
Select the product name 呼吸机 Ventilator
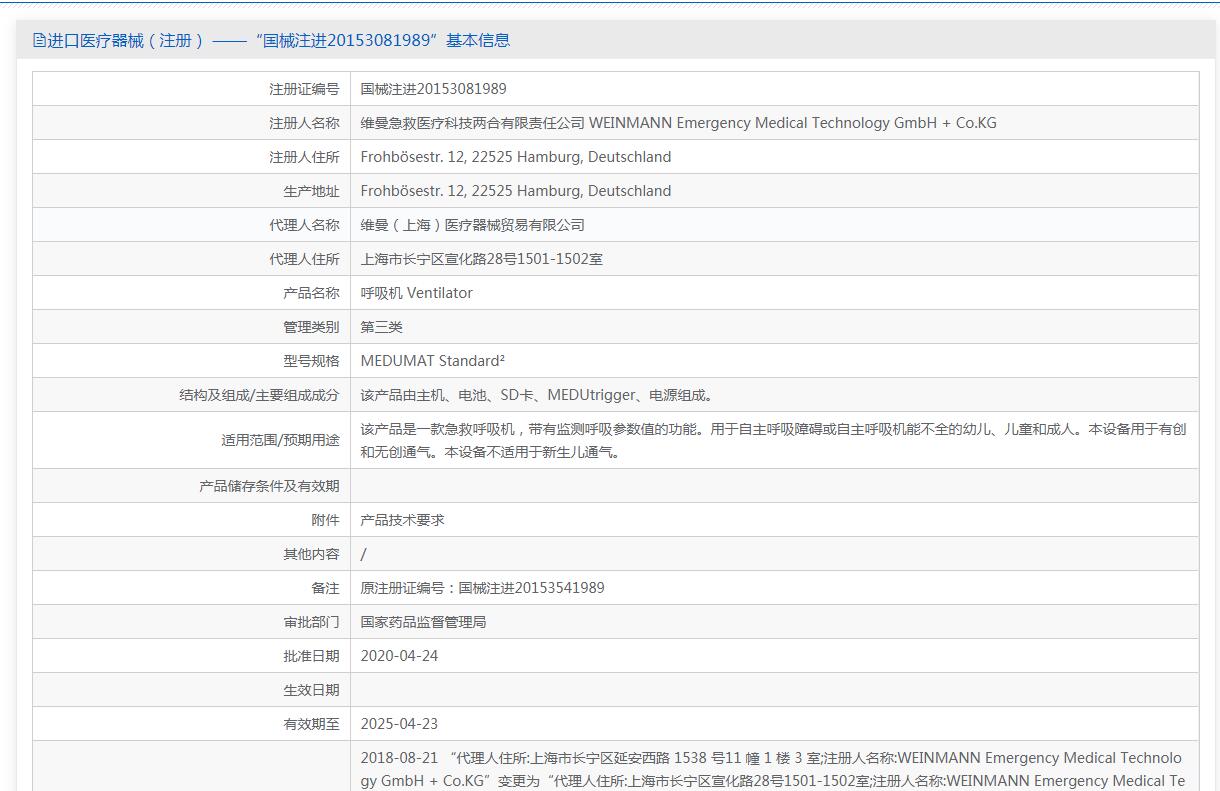point(416,293)
